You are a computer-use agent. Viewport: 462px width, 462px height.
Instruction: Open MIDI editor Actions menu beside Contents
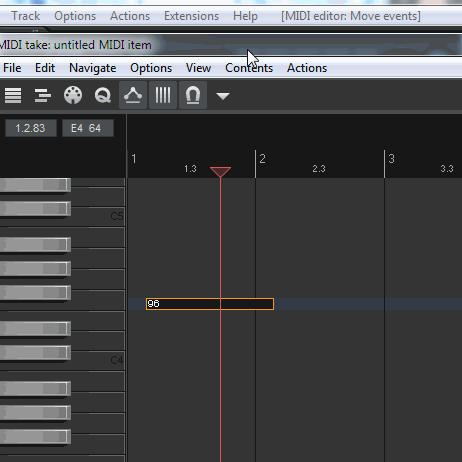307,68
